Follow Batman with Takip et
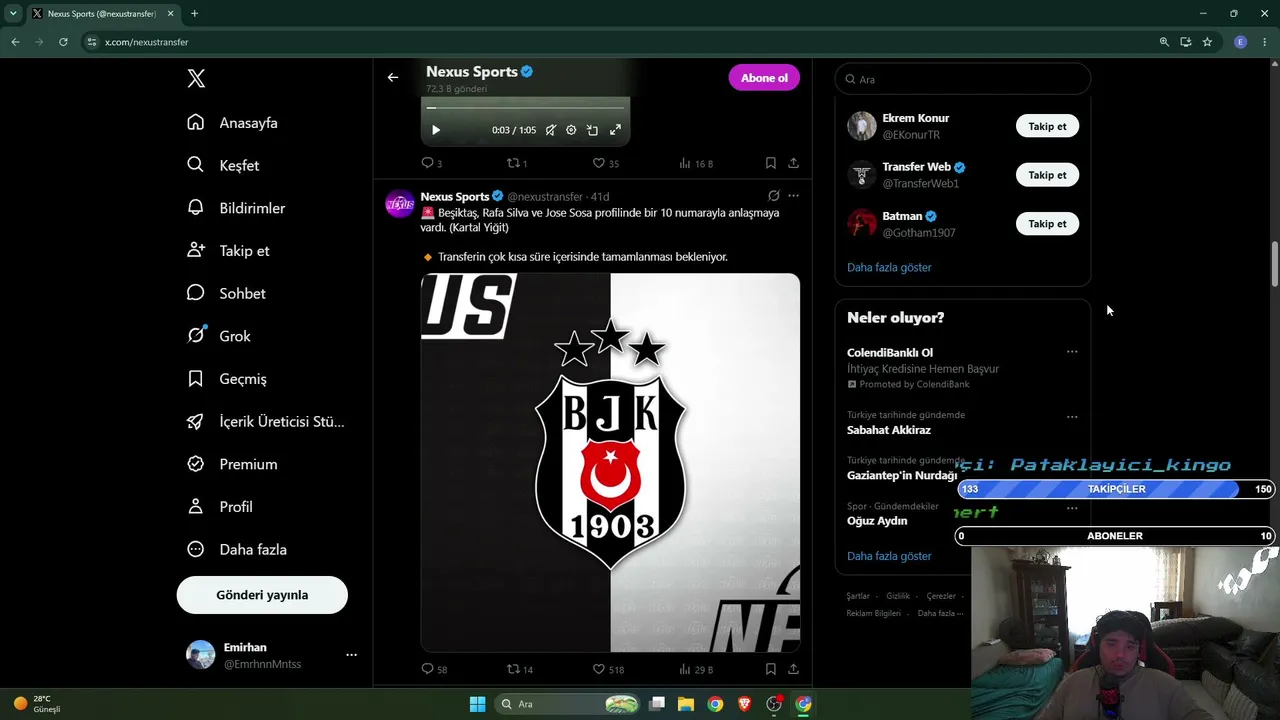The height and width of the screenshot is (720, 1280). coord(1047,224)
